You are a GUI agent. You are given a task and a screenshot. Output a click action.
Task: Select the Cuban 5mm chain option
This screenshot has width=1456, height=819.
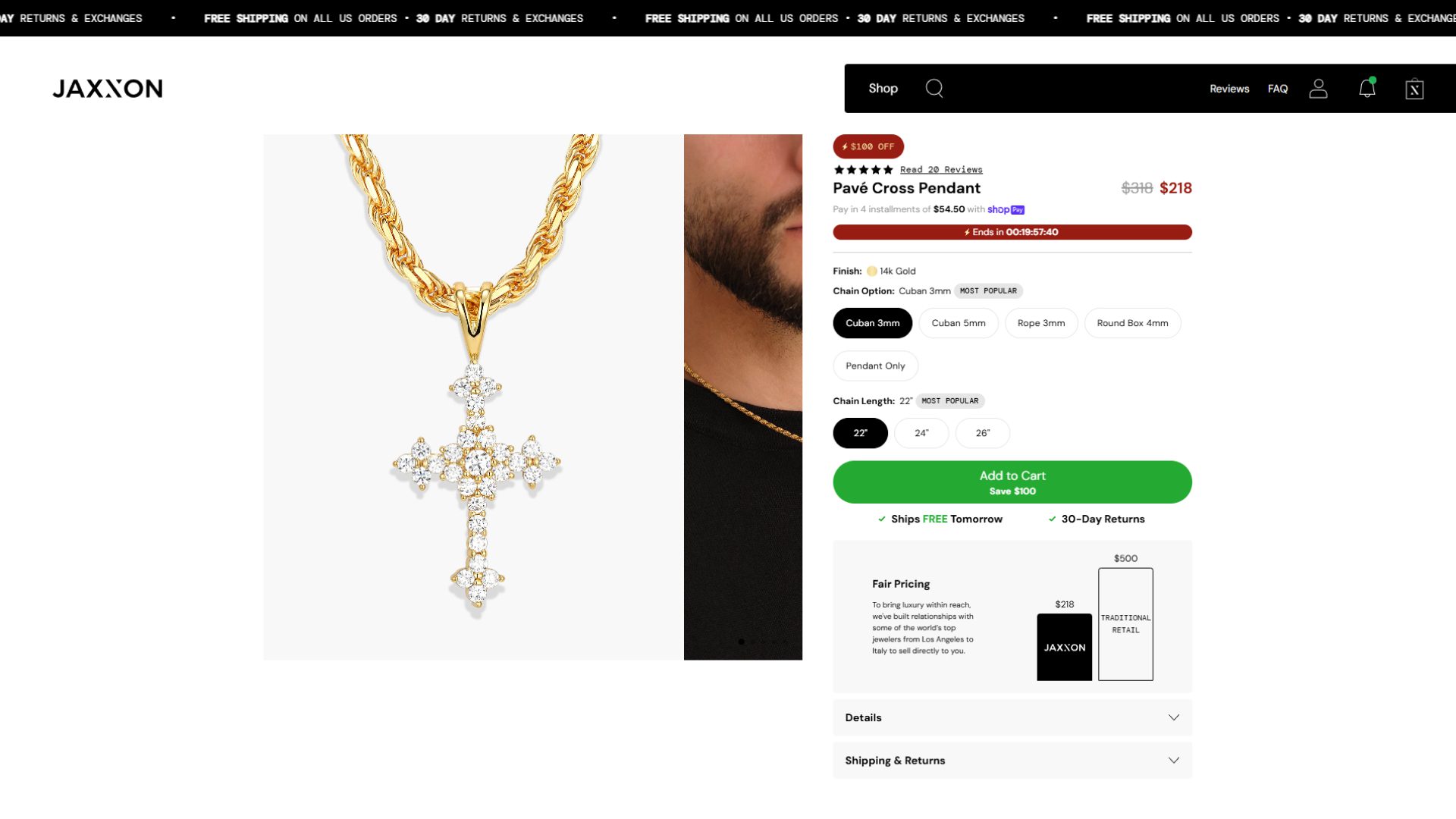pos(959,323)
